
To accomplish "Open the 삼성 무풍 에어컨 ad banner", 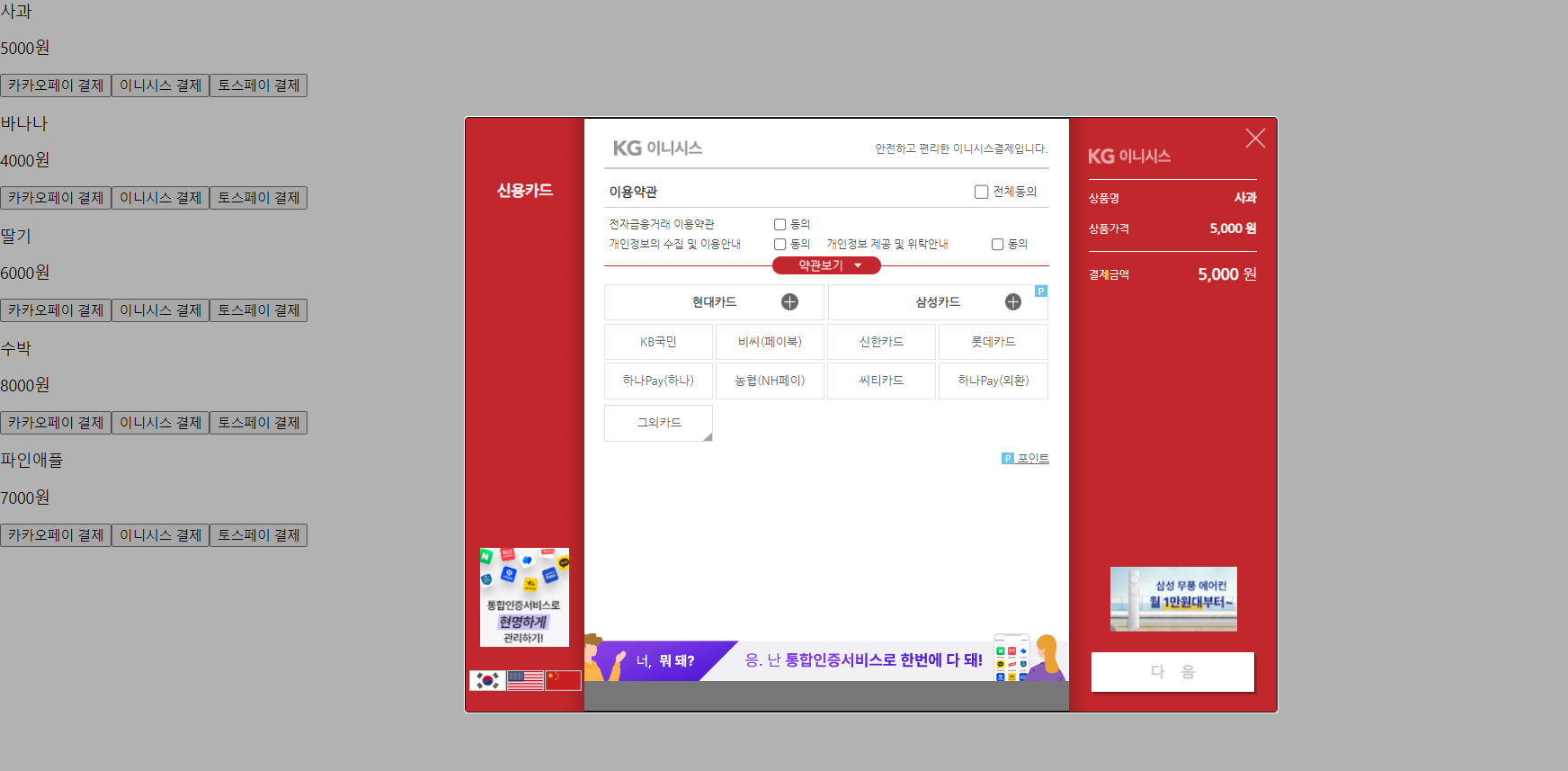I will pyautogui.click(x=1173, y=599).
